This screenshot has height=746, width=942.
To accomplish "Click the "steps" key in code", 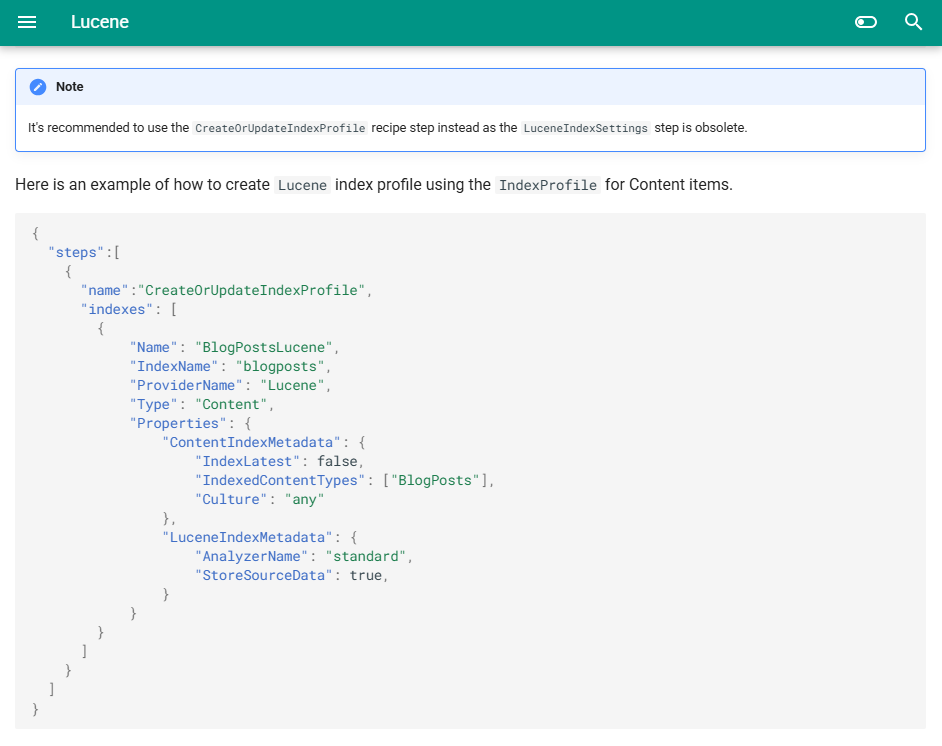I will click(x=76, y=253).
